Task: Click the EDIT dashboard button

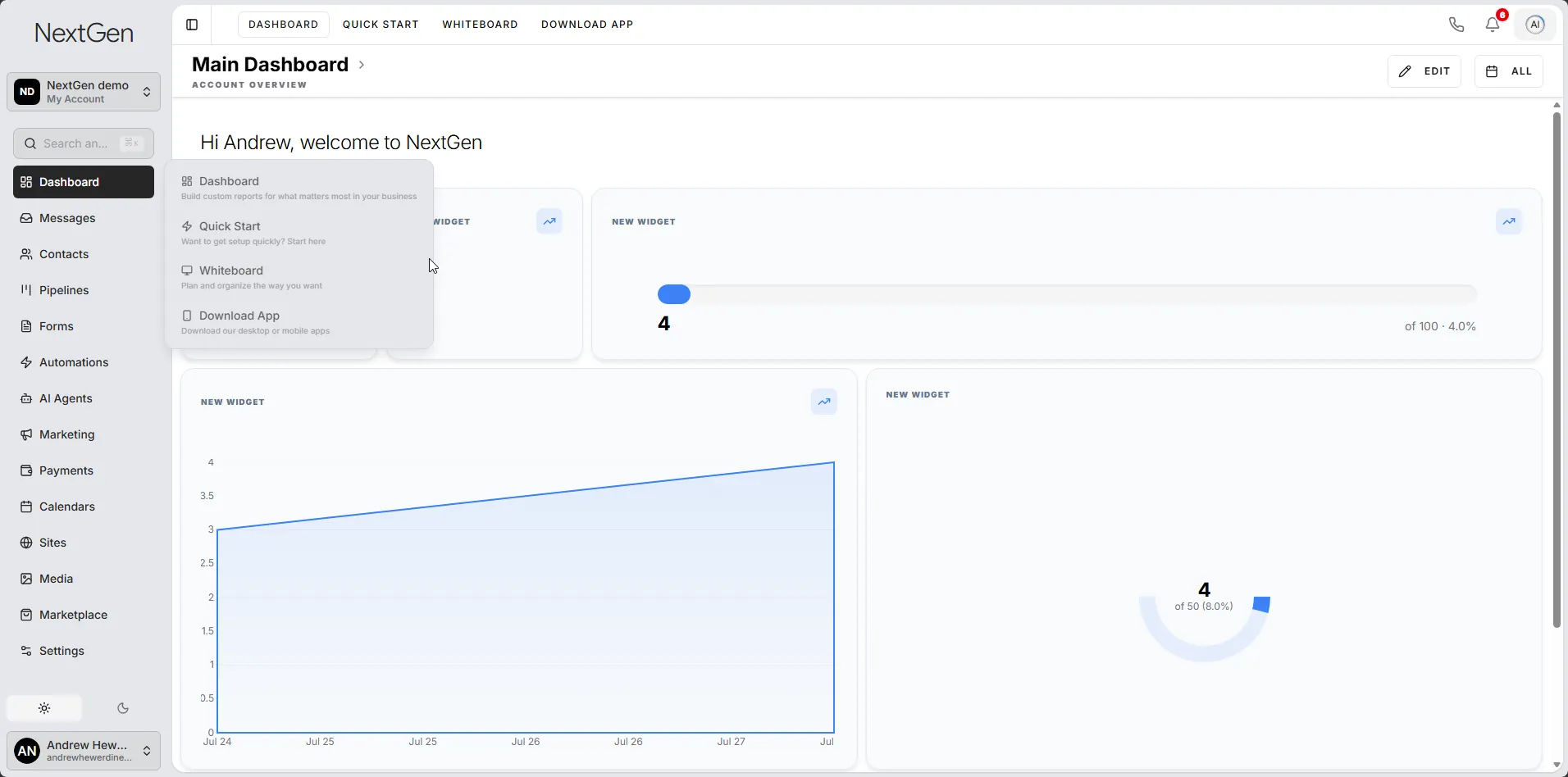Action: 1424,71
